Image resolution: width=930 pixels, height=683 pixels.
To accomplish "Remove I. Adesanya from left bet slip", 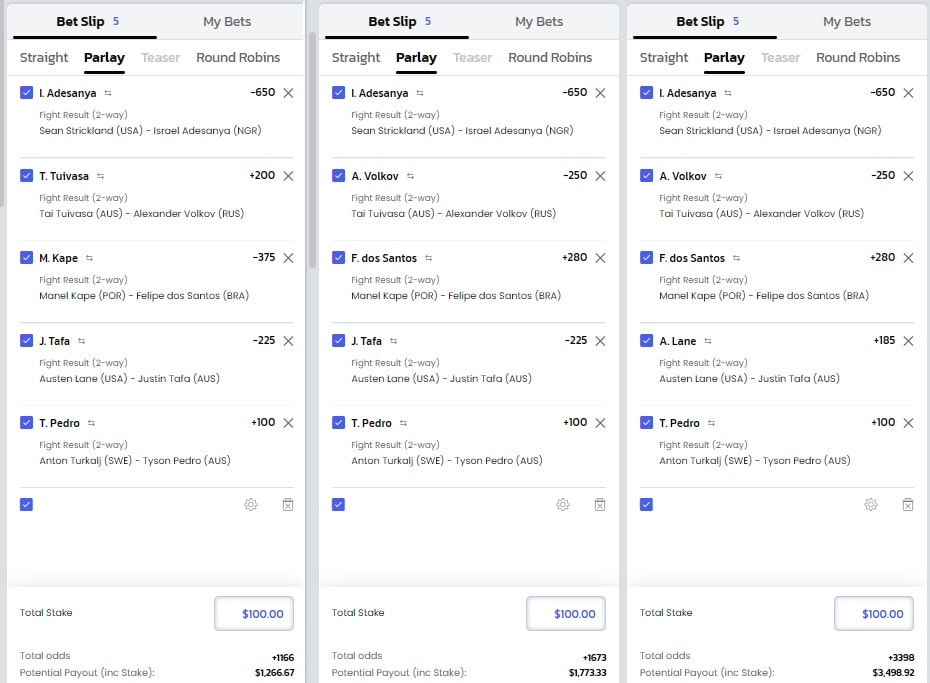I will point(288,92).
